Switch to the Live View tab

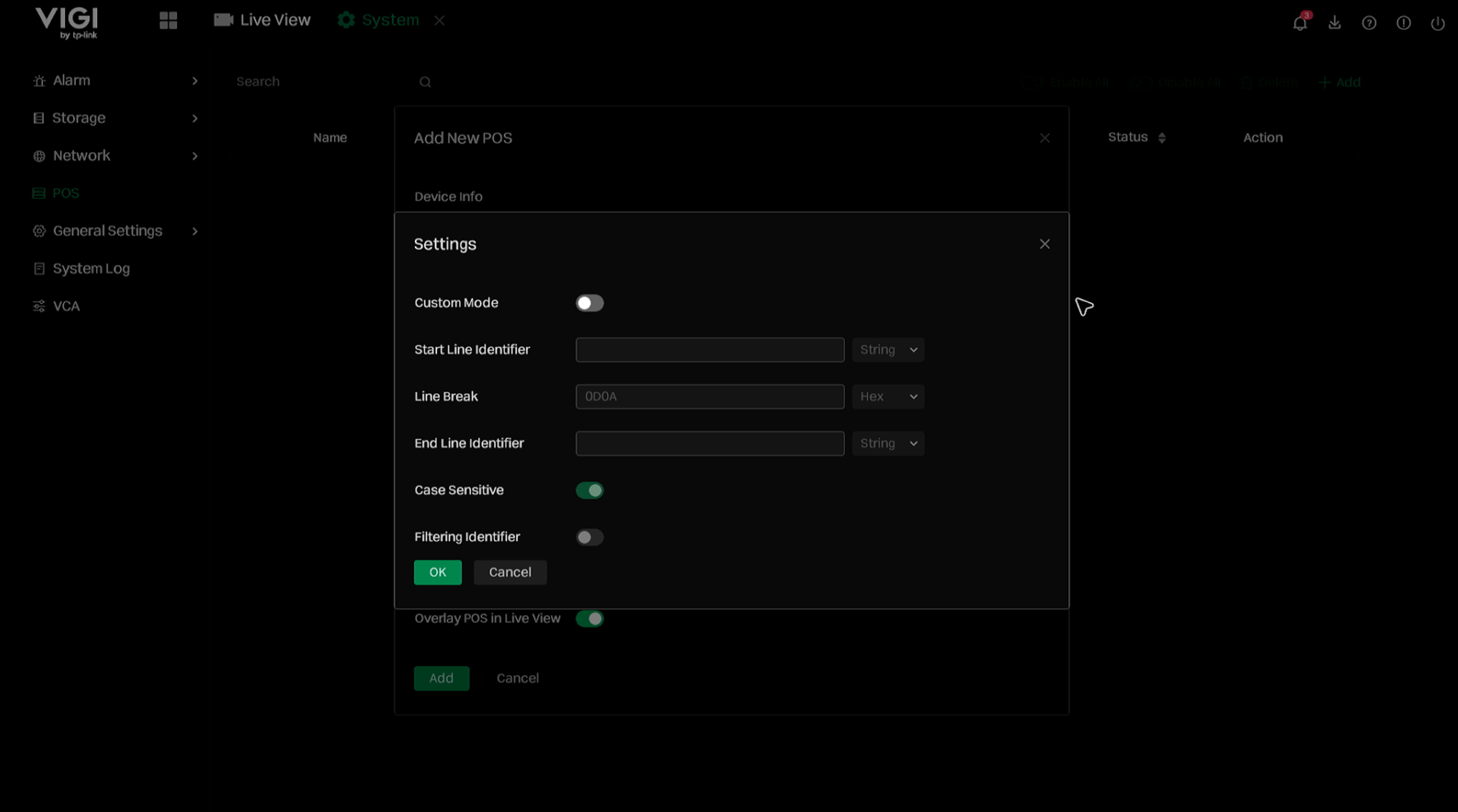coord(262,20)
